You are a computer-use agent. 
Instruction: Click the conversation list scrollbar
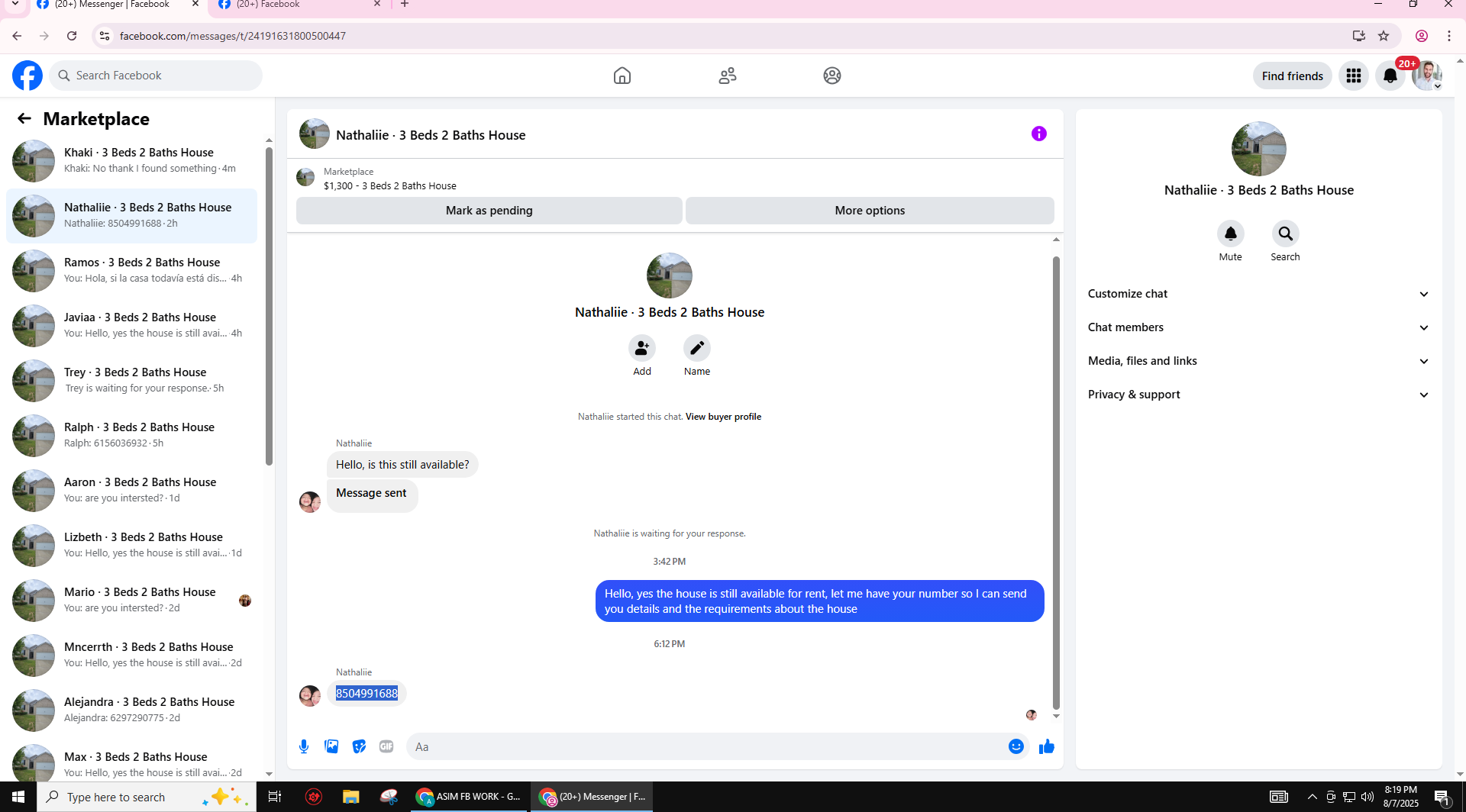pyautogui.click(x=269, y=305)
